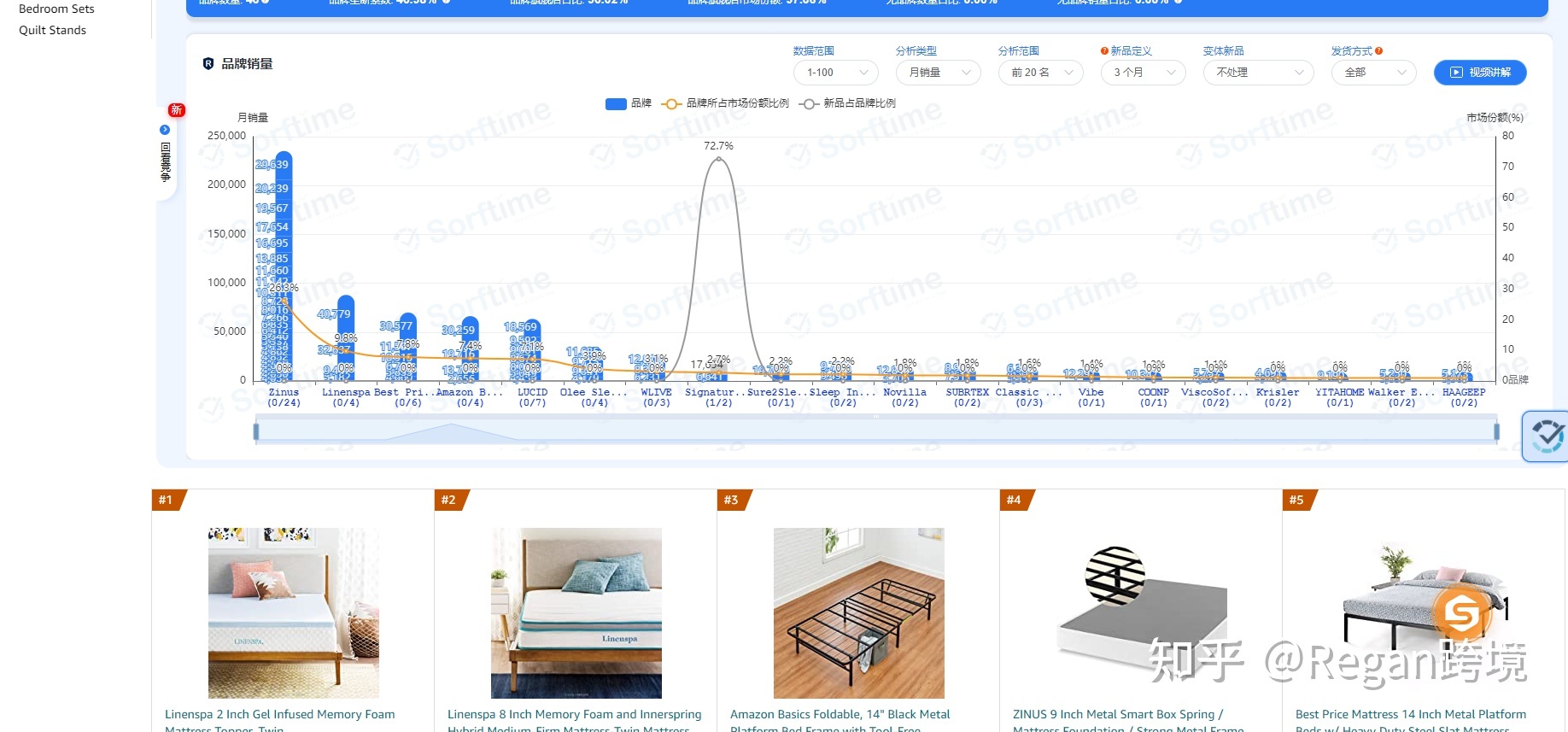1568x732 pixels.
Task: Click the WLIVE (0/3) axis label
Action: point(657,397)
